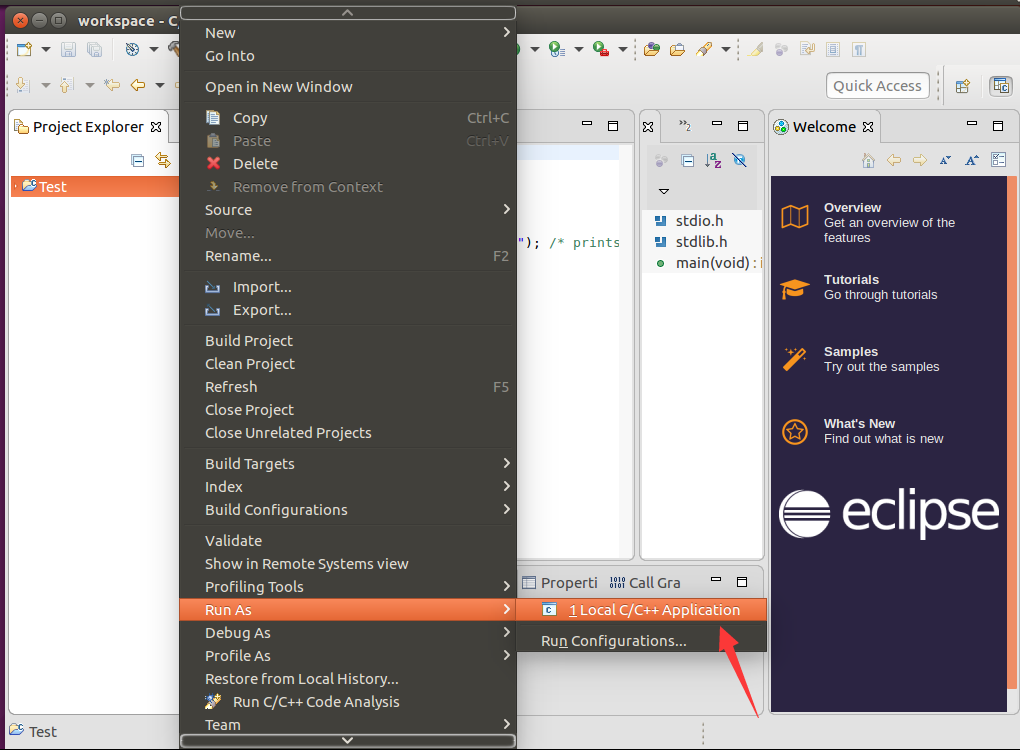Screen dimensions: 1020x750
Task: Switch to the Call Graph tab
Action: click(x=645, y=583)
